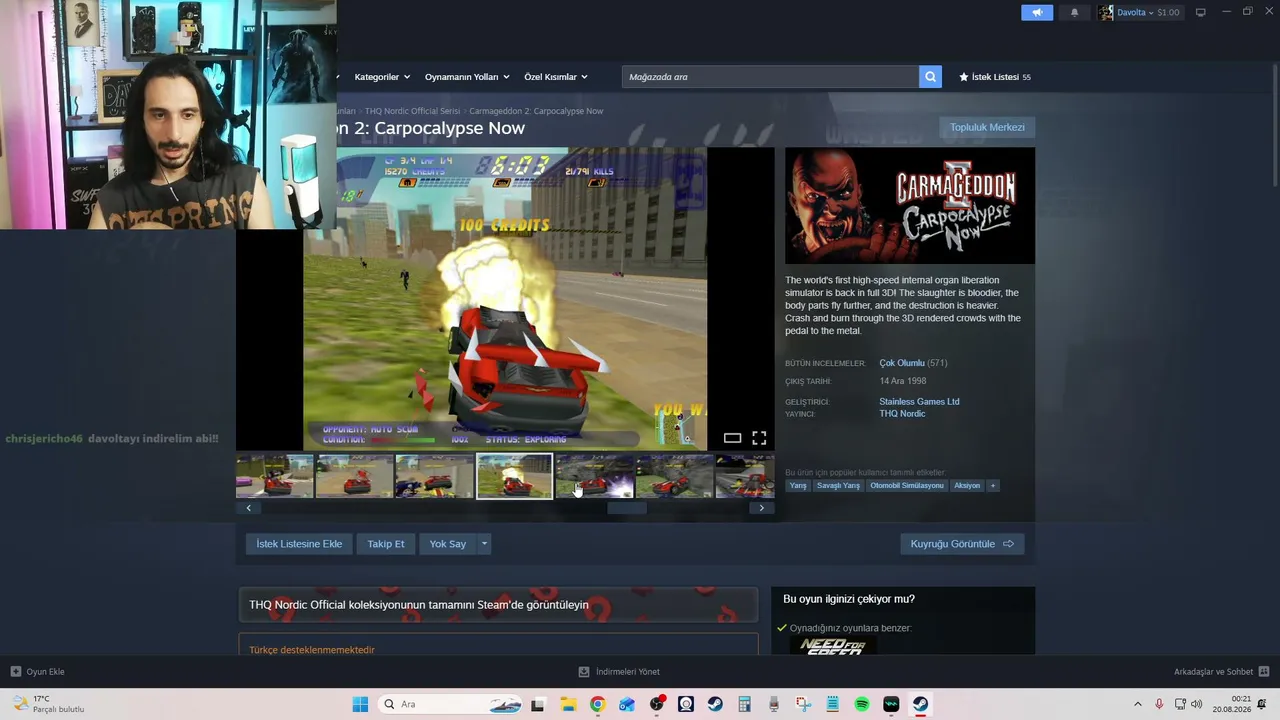Image resolution: width=1280 pixels, height=720 pixels.
Task: Click the Carmageddon Carpocalypse Now header image
Action: tap(910, 206)
